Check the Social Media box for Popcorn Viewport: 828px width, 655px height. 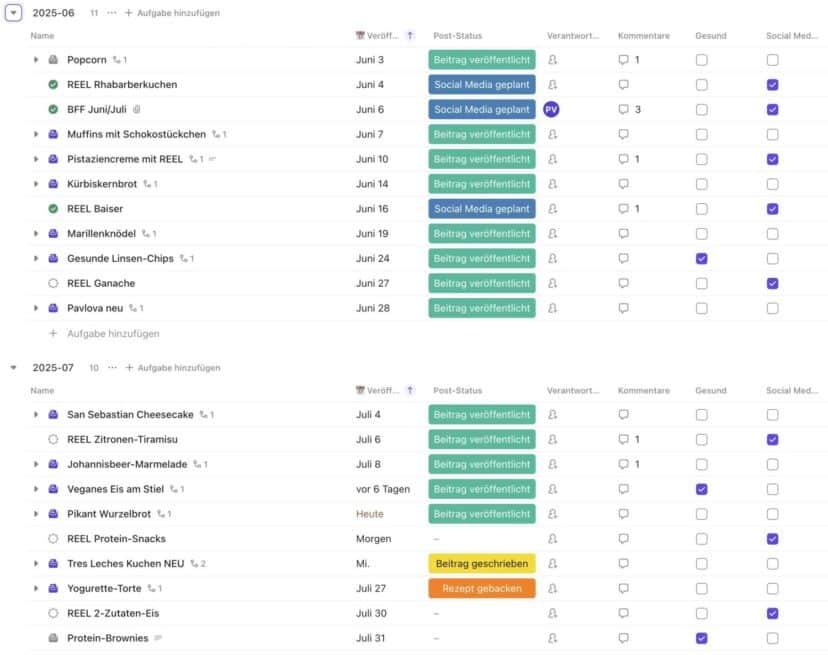tap(772, 60)
